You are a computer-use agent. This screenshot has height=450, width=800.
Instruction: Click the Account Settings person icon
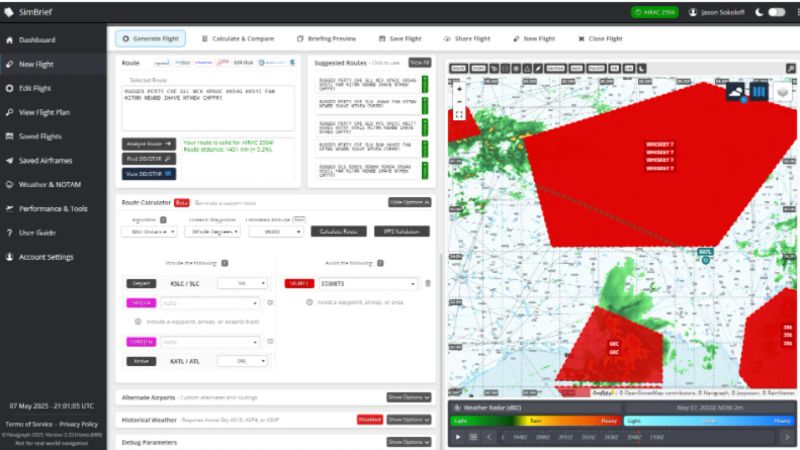pyautogui.click(x=9, y=257)
